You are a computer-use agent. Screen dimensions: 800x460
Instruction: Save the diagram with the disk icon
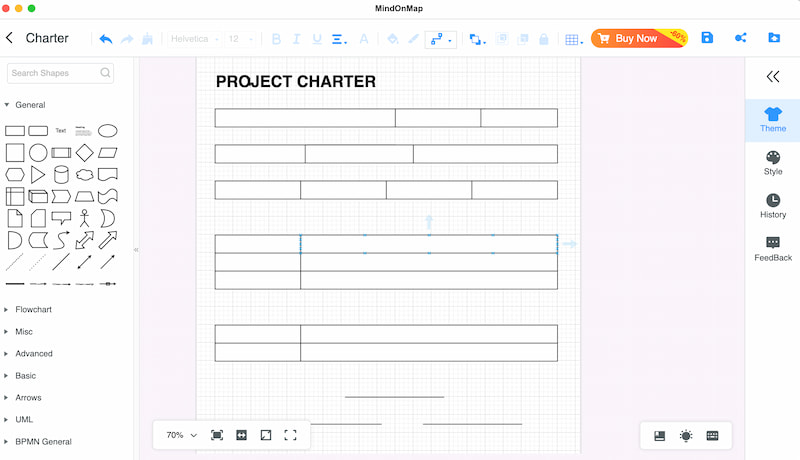[x=707, y=38]
